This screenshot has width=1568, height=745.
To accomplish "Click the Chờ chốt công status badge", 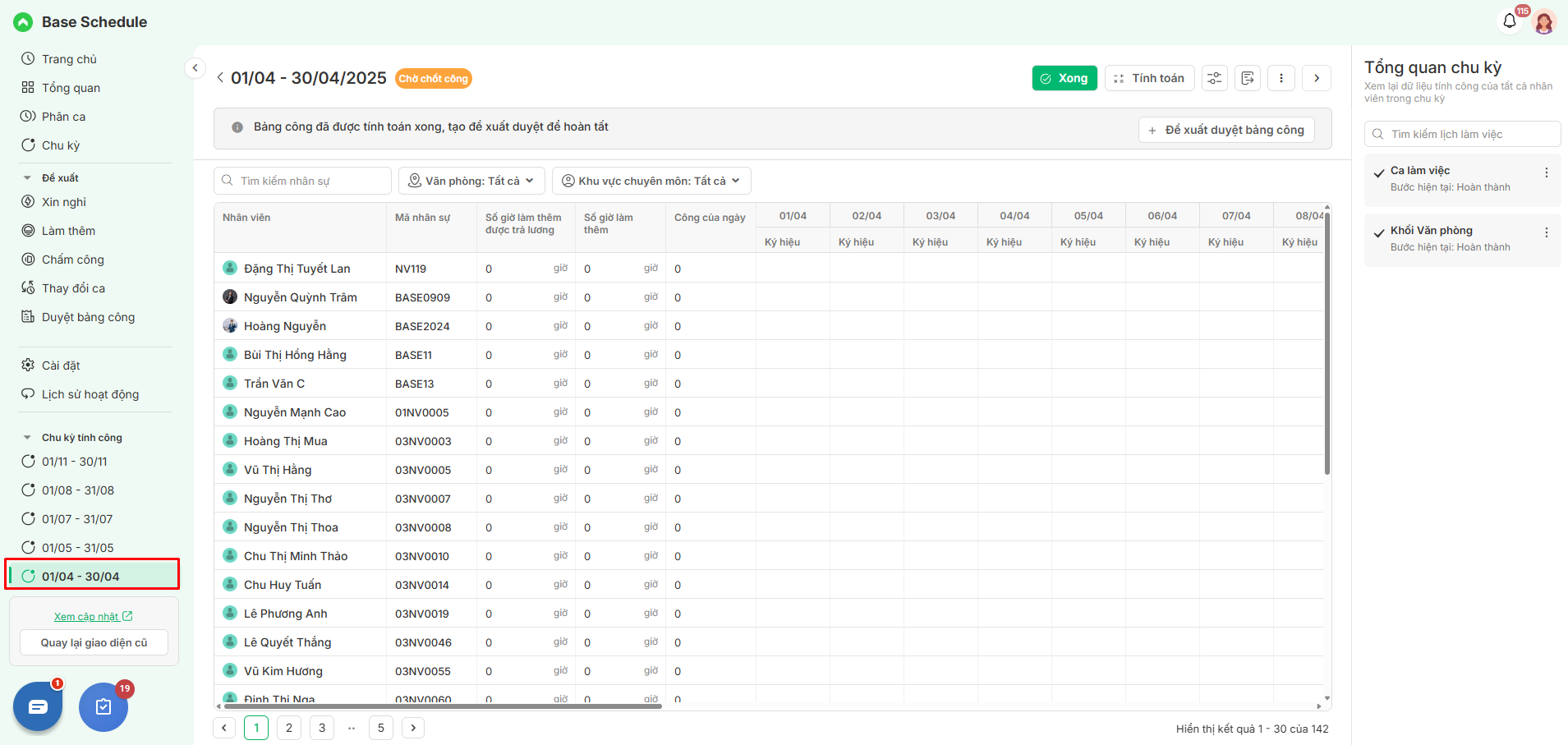I will coord(434,78).
